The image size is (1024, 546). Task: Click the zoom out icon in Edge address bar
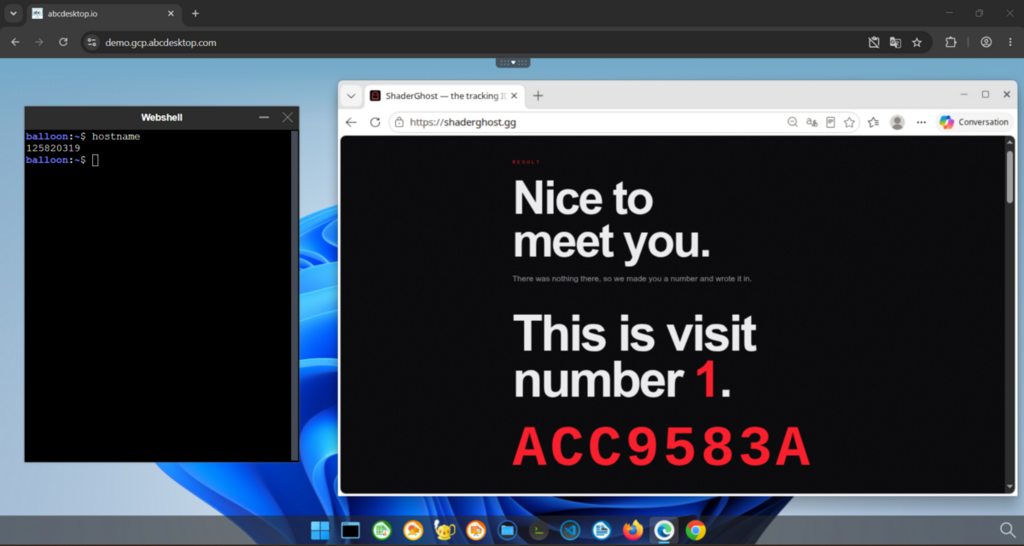pyautogui.click(x=792, y=122)
